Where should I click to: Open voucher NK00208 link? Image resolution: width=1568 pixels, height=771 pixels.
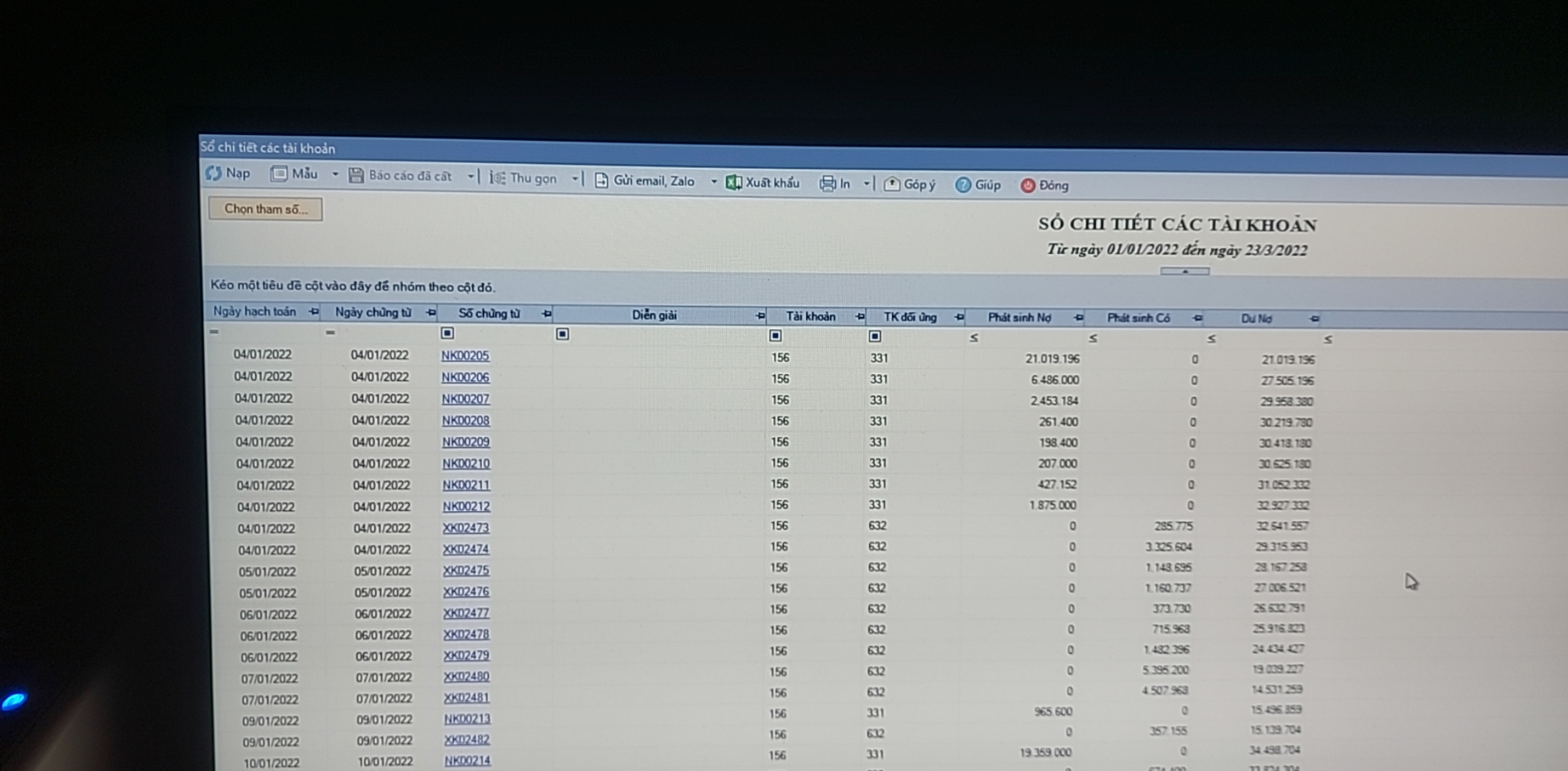tap(465, 420)
